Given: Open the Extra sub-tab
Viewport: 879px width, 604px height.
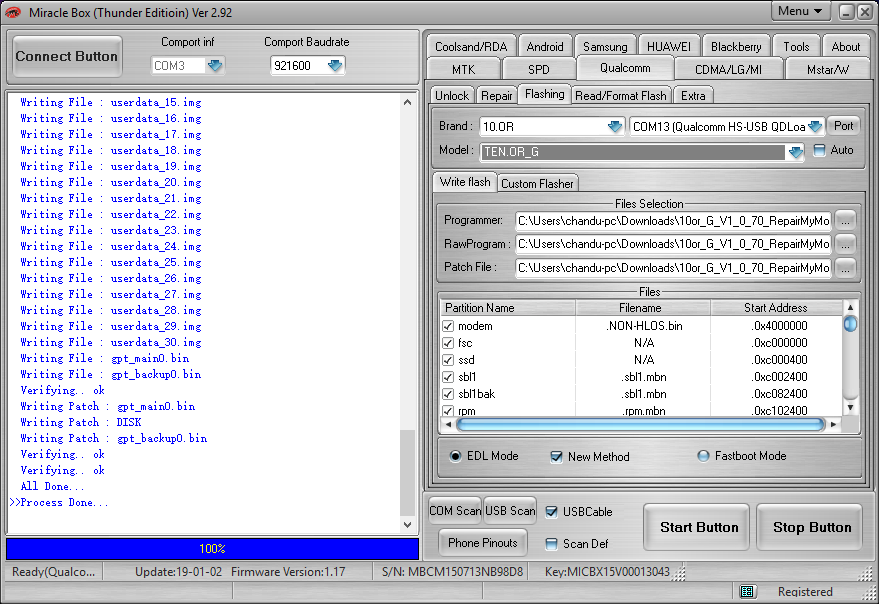Looking at the screenshot, I should coord(693,96).
